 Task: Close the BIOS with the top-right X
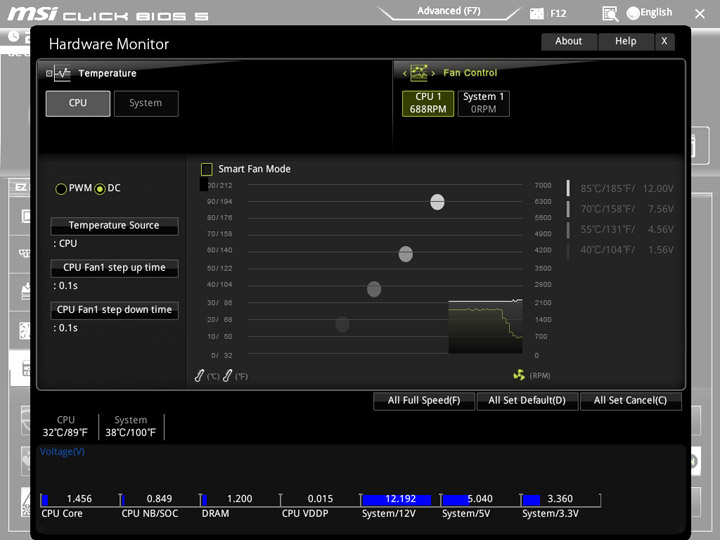(x=699, y=14)
